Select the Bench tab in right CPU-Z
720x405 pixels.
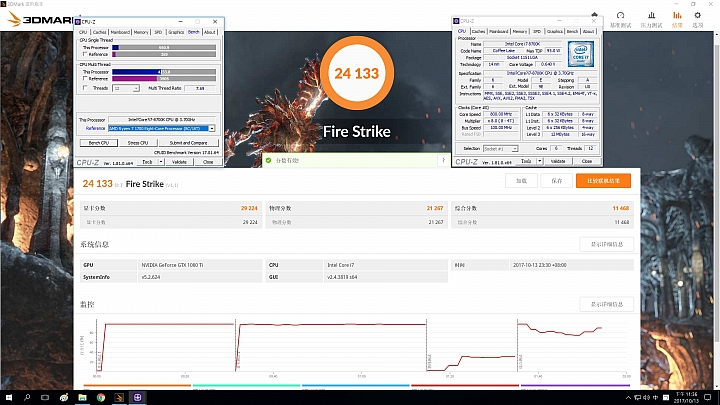click(572, 31)
